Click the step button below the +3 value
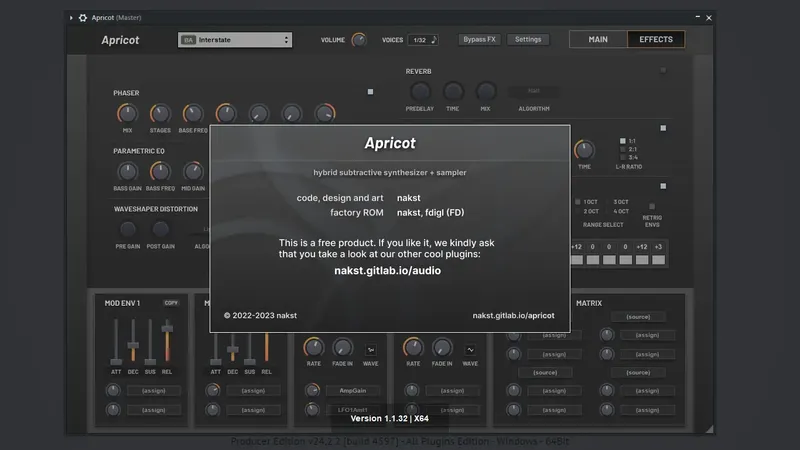Viewport: 800px width, 450px height. (x=658, y=260)
